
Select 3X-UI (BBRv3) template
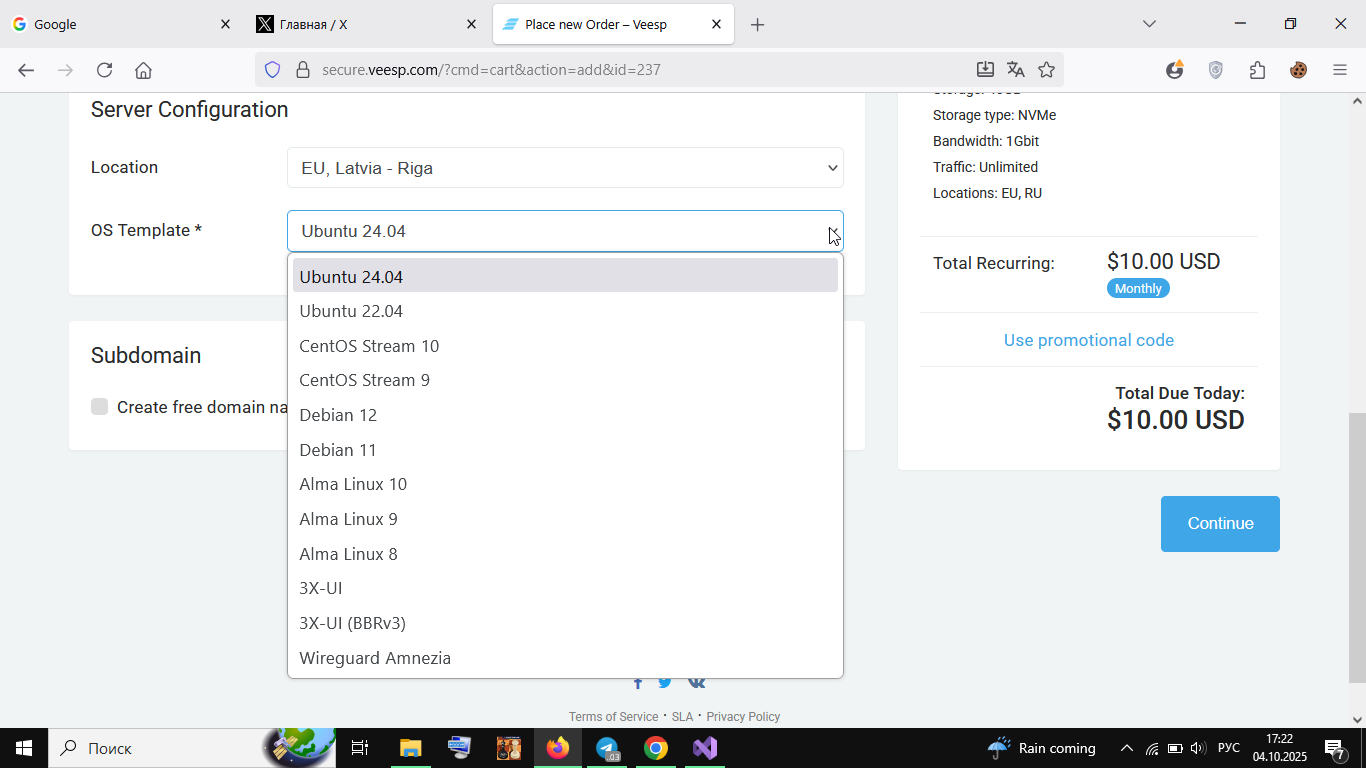point(565,623)
